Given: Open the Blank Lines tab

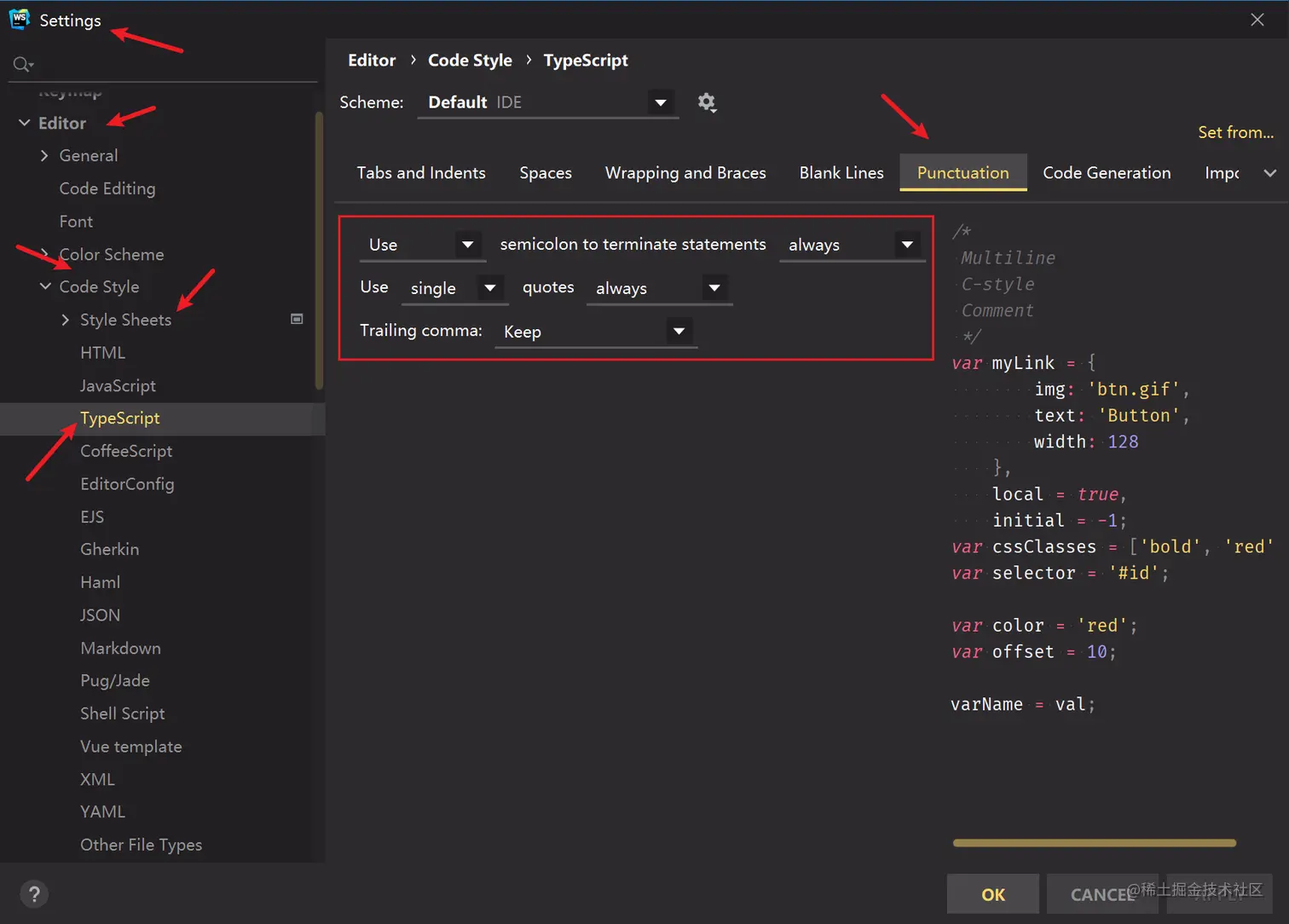Looking at the screenshot, I should pos(841,173).
